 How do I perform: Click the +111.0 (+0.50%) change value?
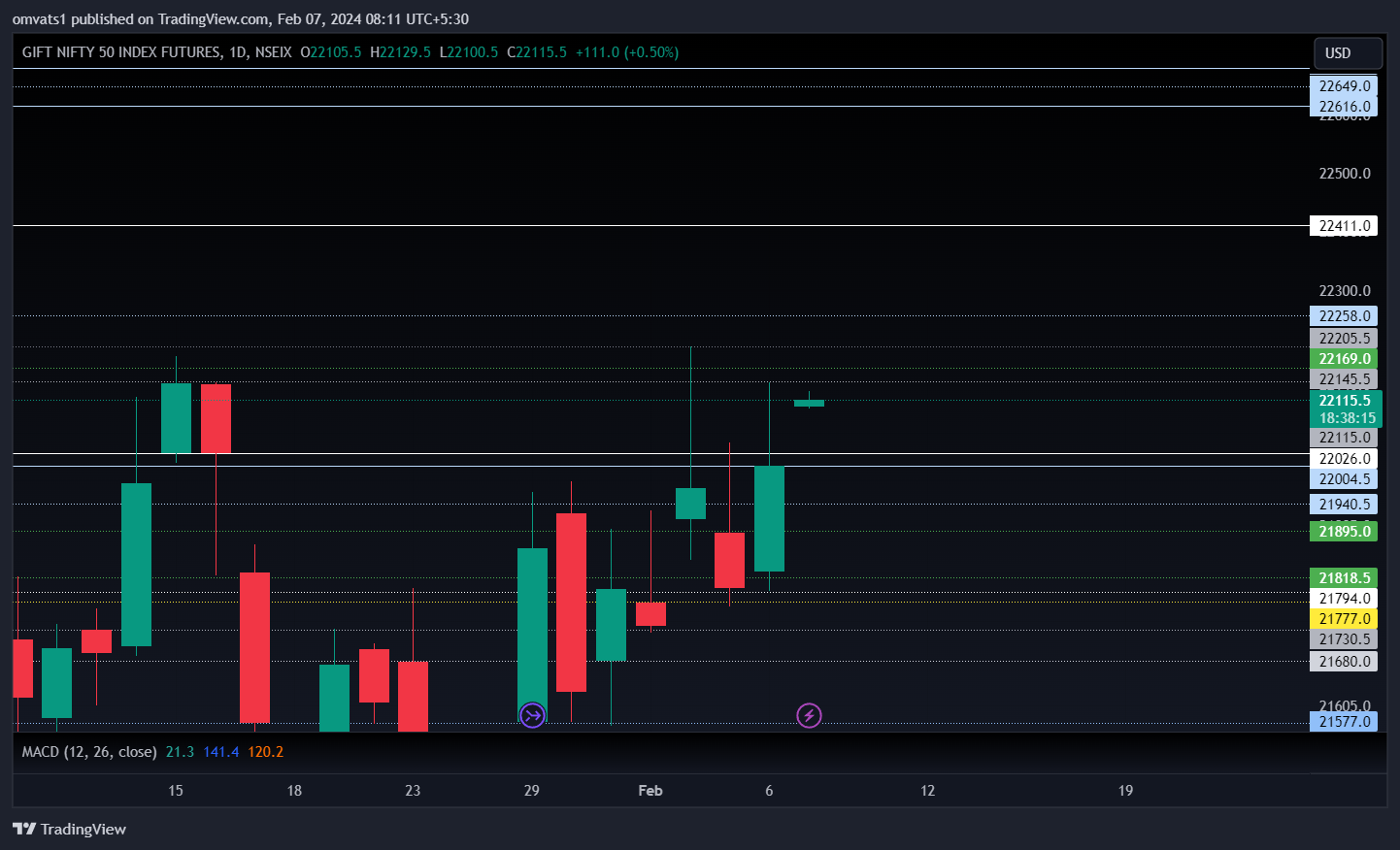(627, 52)
